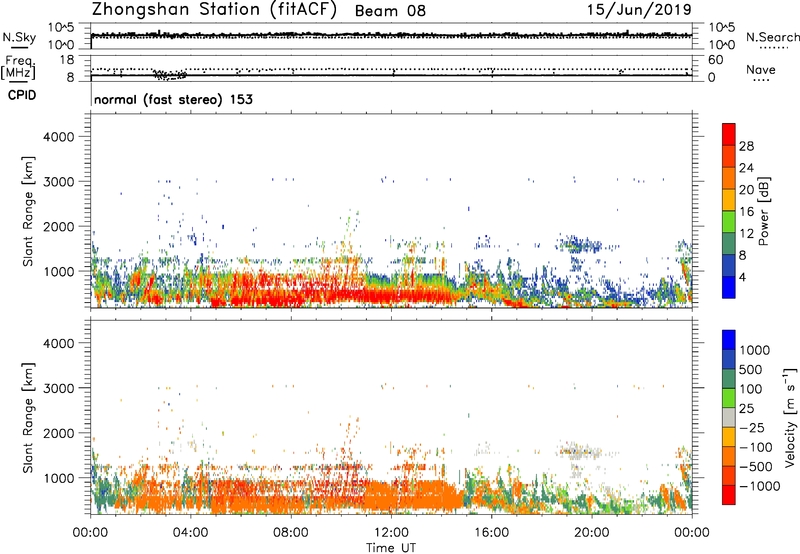Click the 'Slant Range [km]' label of velocity panel
The image size is (800, 554).
click(x=28, y=418)
